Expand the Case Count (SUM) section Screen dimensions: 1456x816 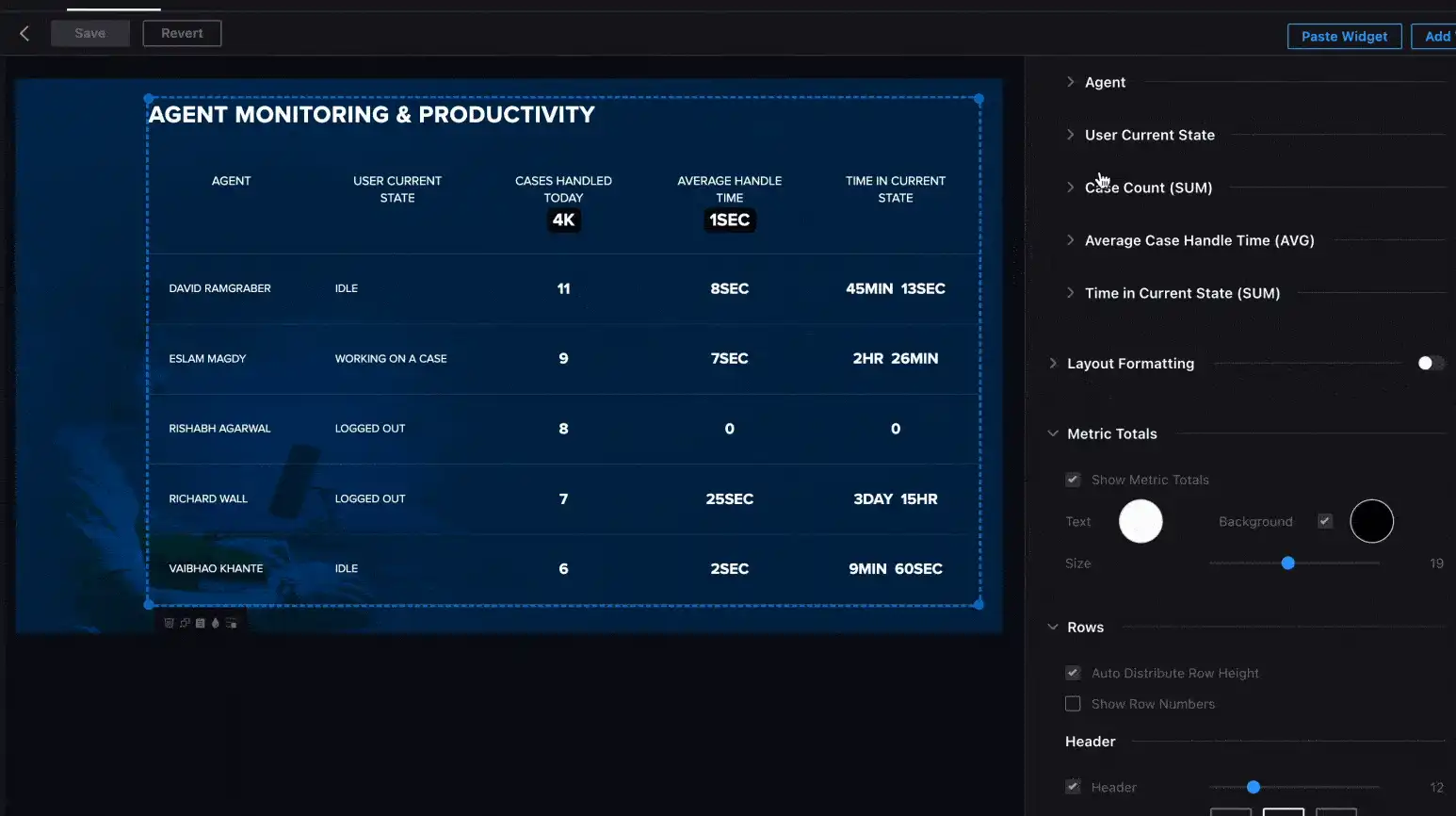pyautogui.click(x=1071, y=188)
